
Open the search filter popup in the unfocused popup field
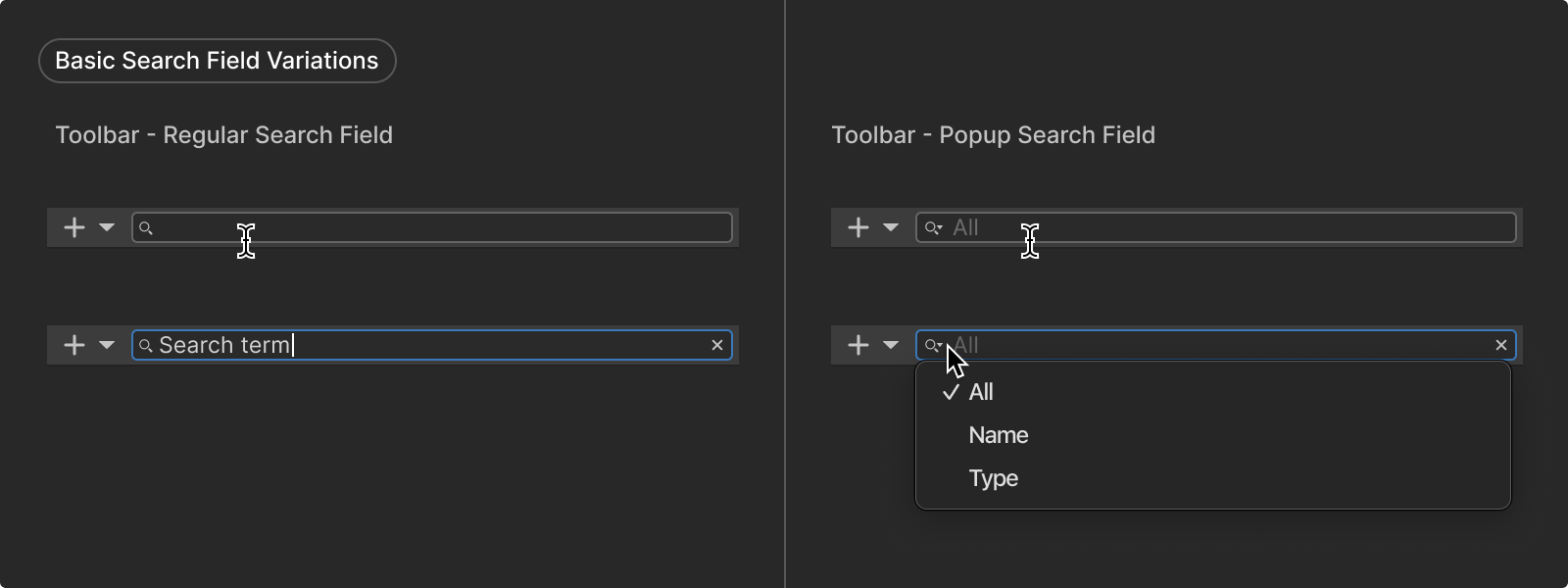[x=933, y=228]
